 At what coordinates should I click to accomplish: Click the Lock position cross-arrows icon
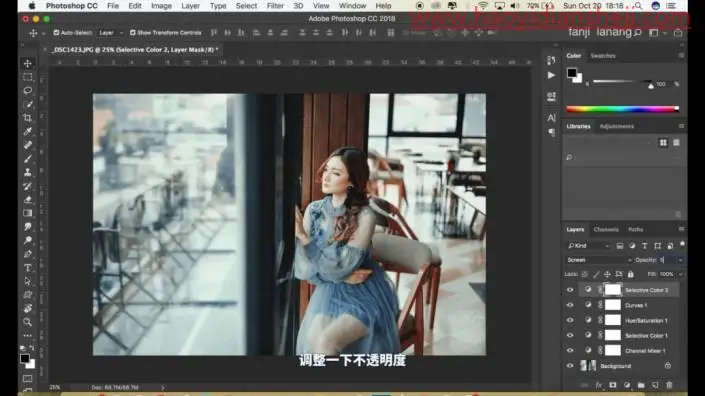tap(607, 274)
